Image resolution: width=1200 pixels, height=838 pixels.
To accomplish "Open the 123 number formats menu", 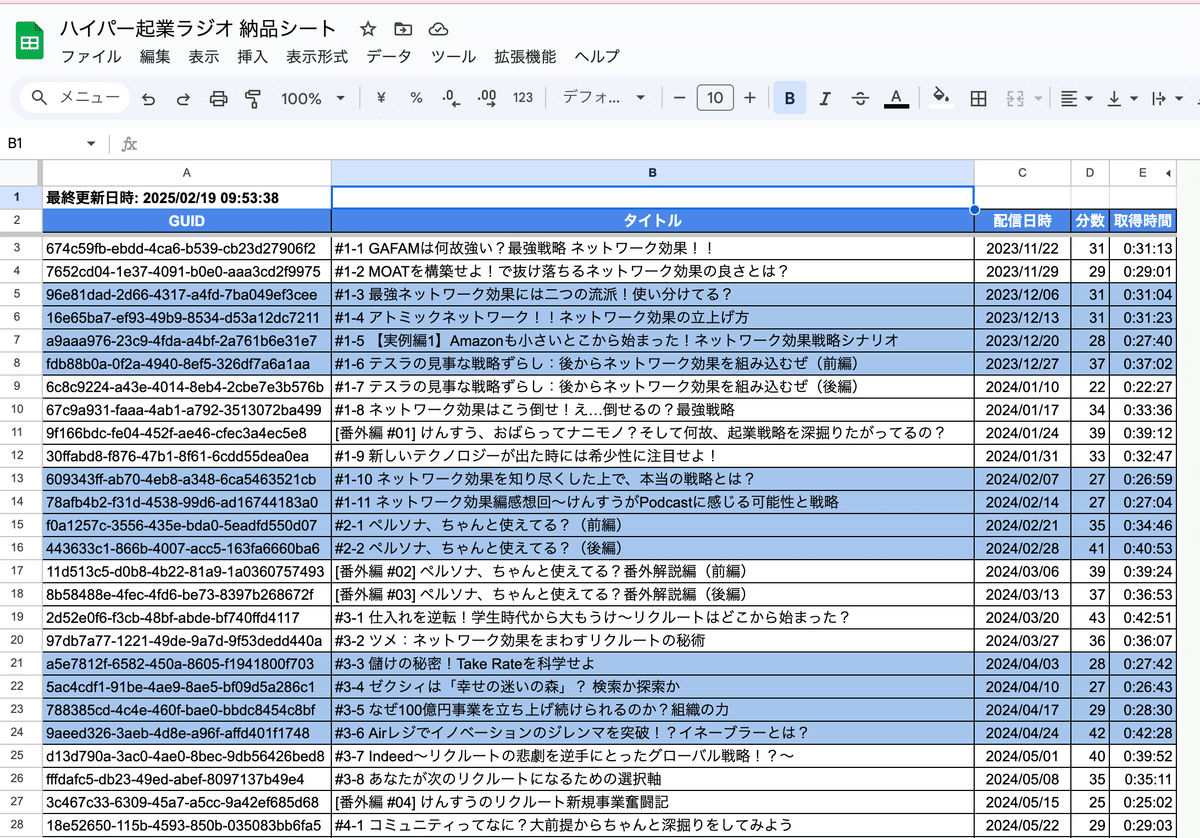I will pyautogui.click(x=523, y=98).
